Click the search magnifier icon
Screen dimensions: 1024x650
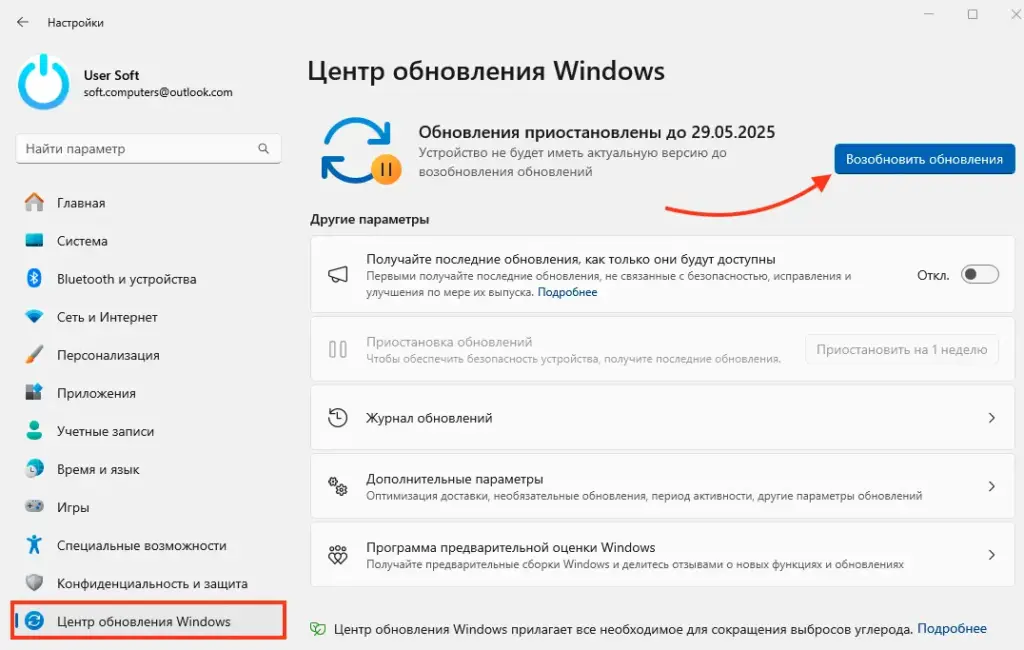tap(263, 148)
